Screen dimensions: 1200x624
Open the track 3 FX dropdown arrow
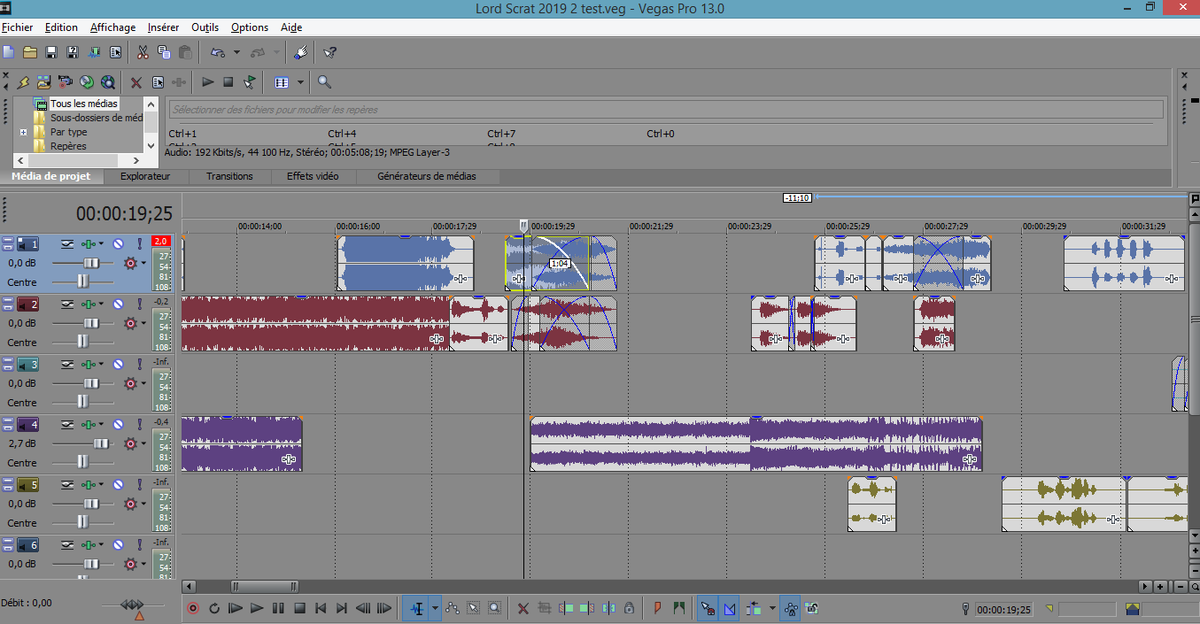coord(101,363)
